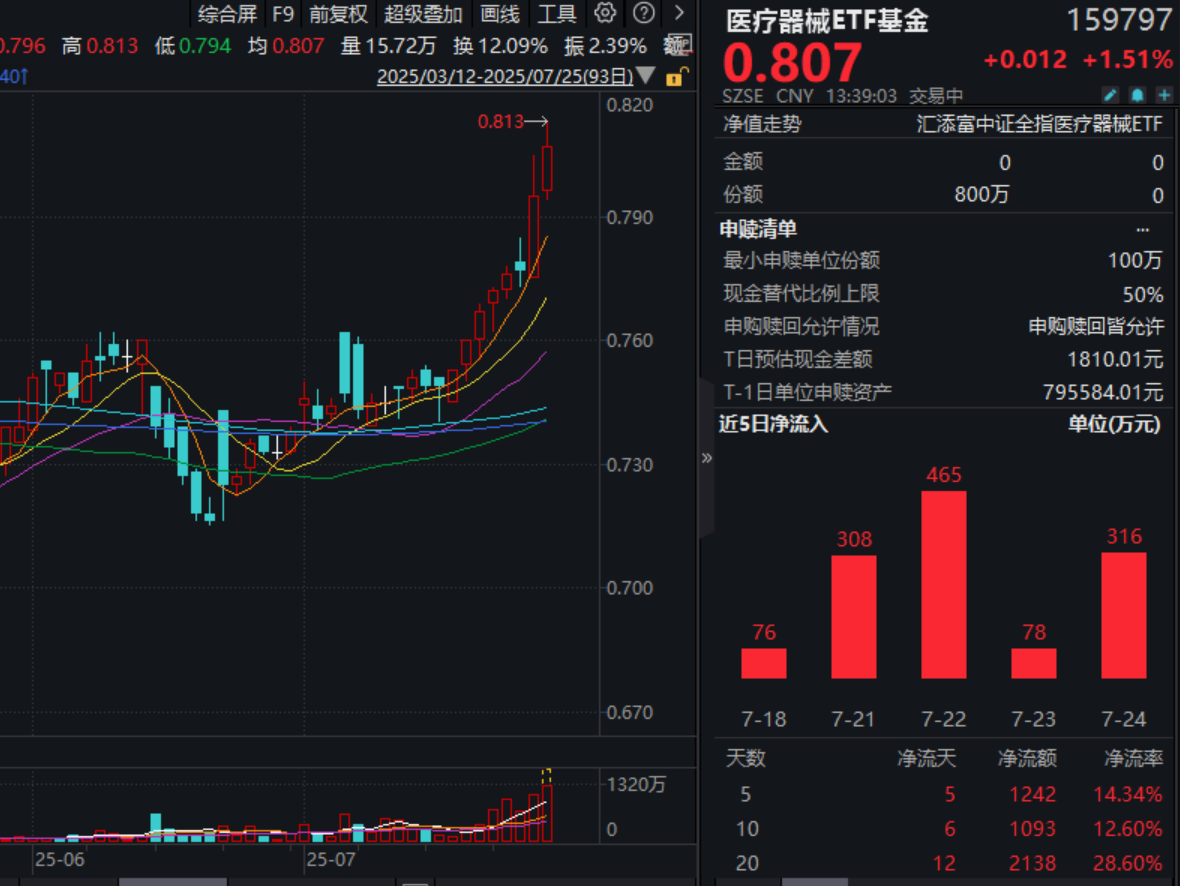Expand 申赎清单 details via the ellipsis
The width and height of the screenshot is (1180, 886).
(x=1143, y=228)
